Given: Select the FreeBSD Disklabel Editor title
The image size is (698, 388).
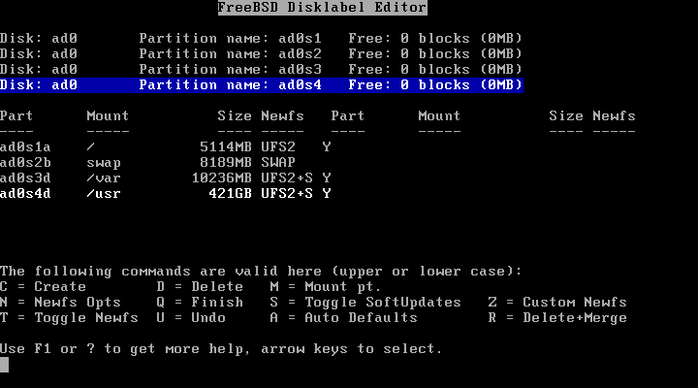Looking at the screenshot, I should click(x=322, y=8).
